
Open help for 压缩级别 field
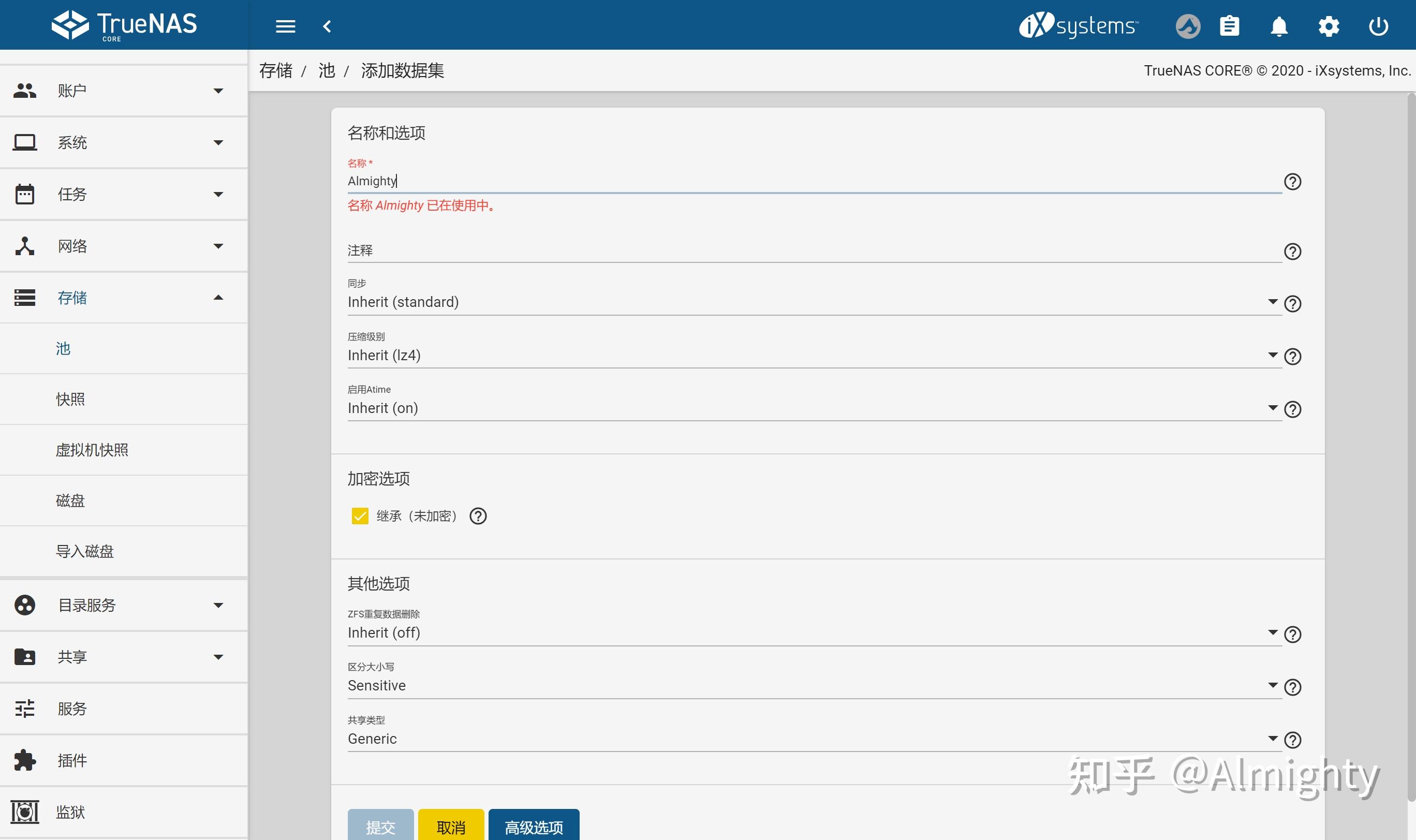(1293, 357)
